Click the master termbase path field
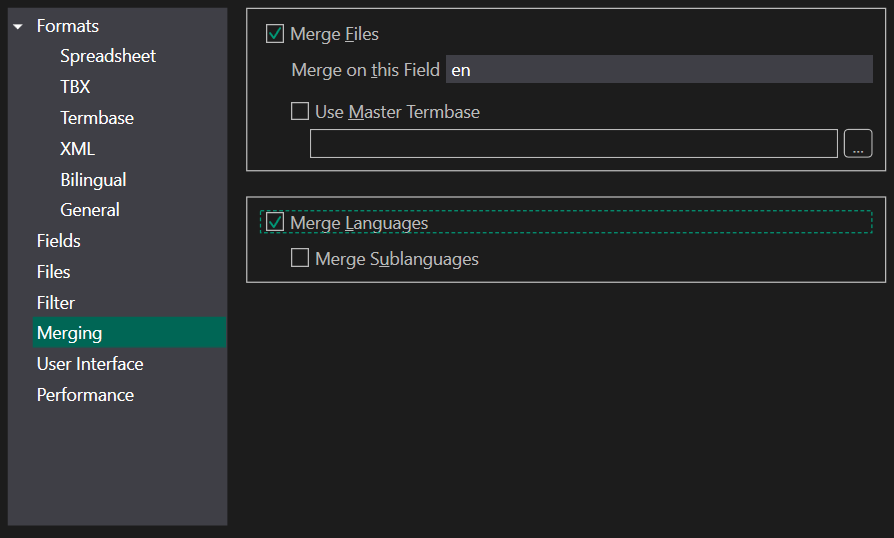 tap(574, 143)
